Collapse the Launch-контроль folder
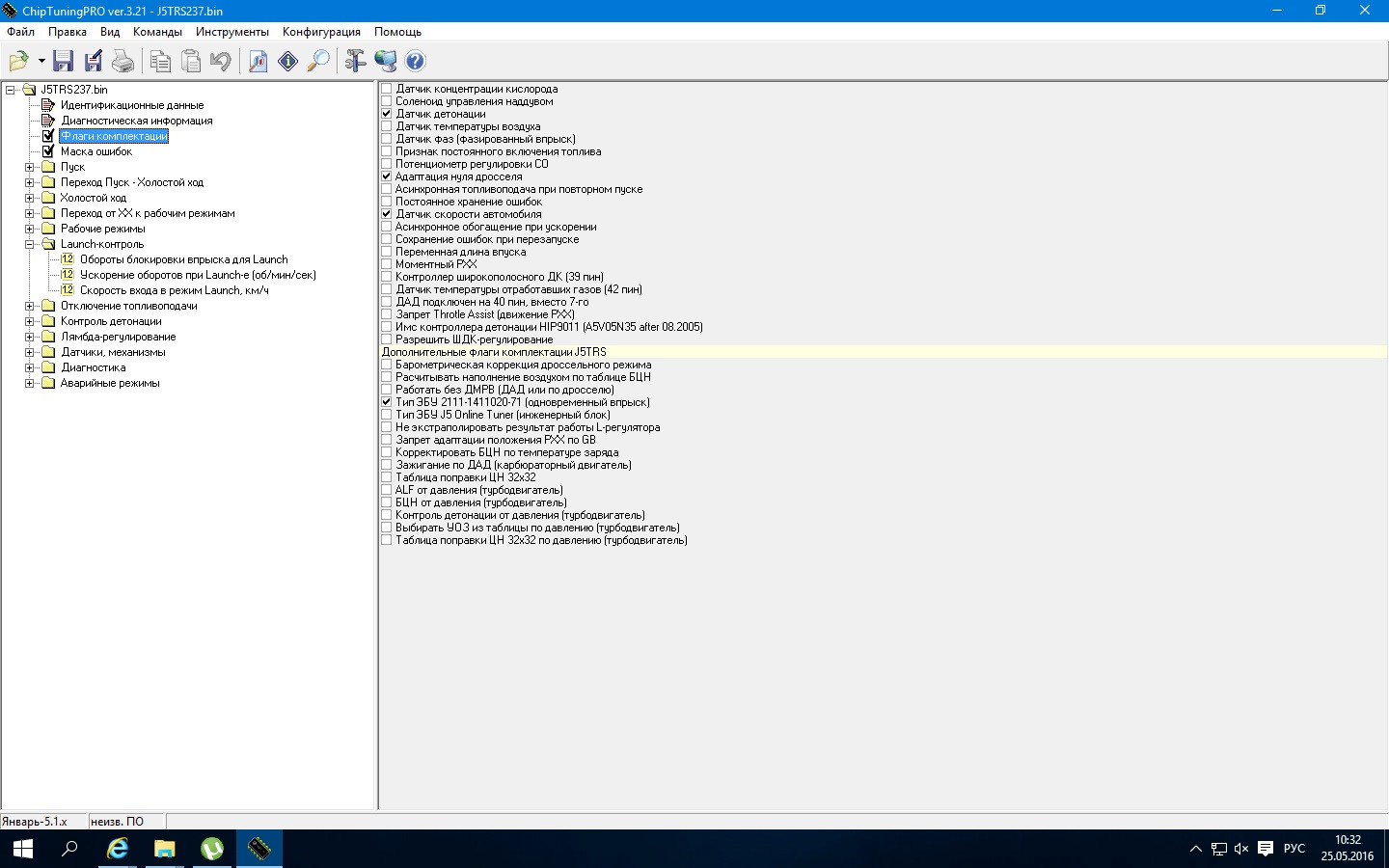 (30, 244)
